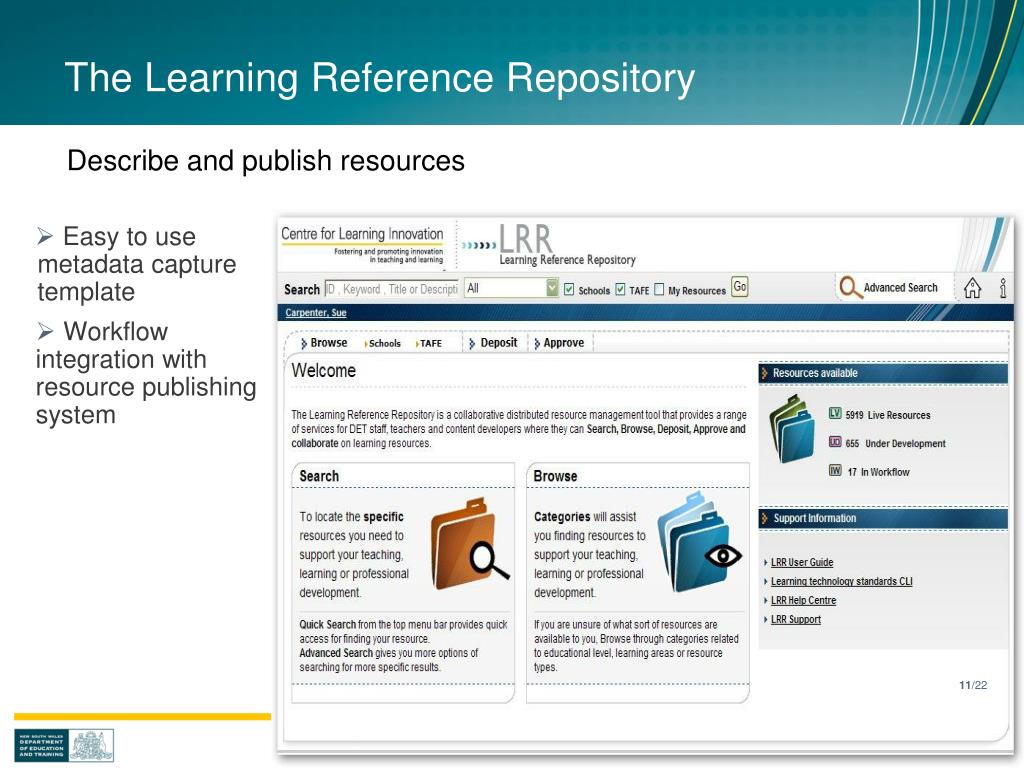1024x768 pixels.
Task: Enable the My Resources checkbox
Action: [x=659, y=289]
